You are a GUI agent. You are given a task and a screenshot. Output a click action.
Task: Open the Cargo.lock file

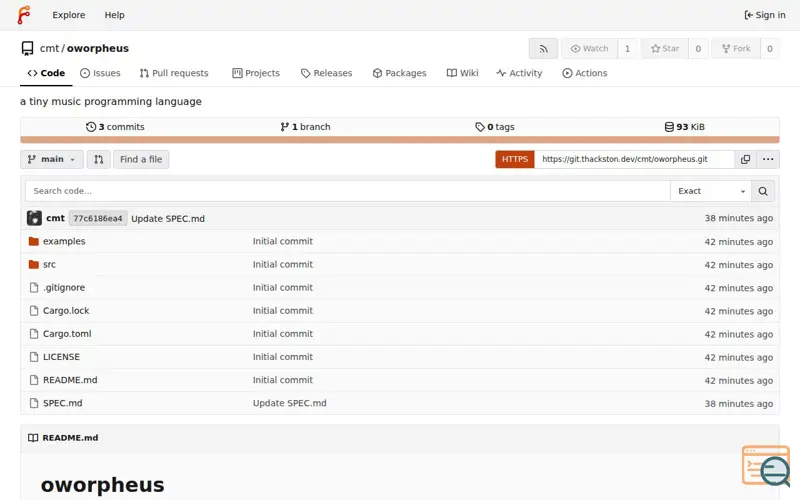click(x=66, y=311)
